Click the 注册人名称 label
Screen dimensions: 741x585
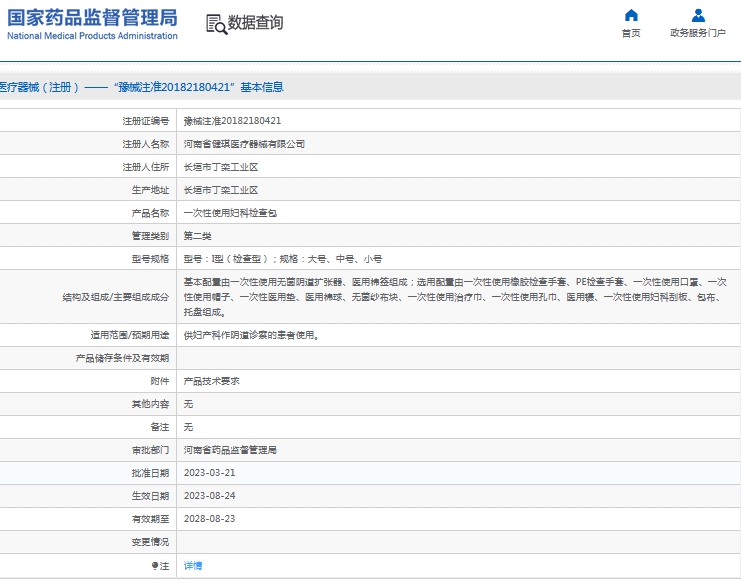click(x=146, y=144)
